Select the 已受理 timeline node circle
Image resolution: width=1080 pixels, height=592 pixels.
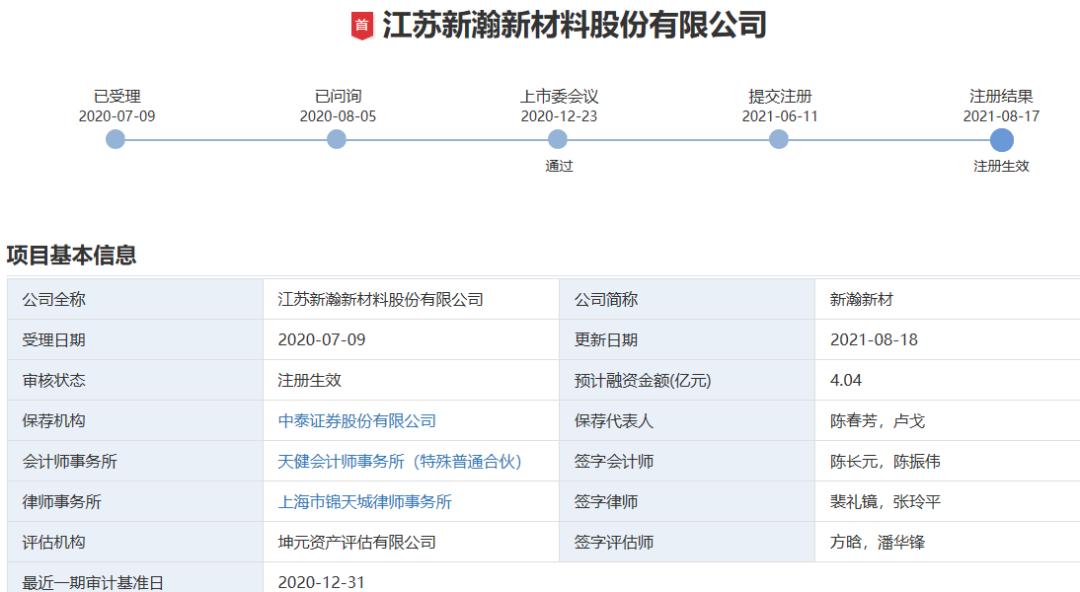[x=113, y=138]
